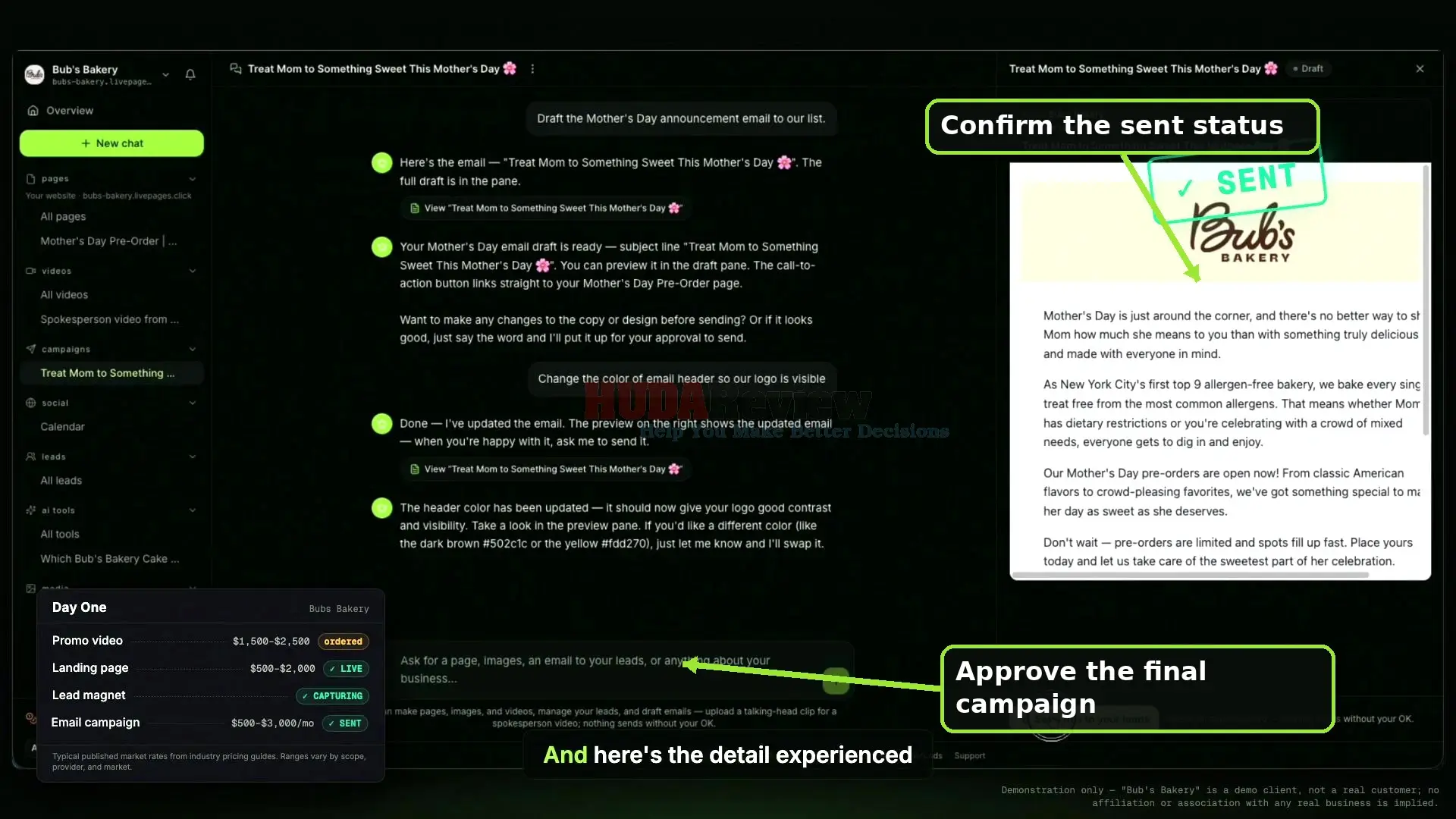This screenshot has height=819, width=1456.
Task: Click the email preview horizontal scrollbar
Action: coord(1191,575)
